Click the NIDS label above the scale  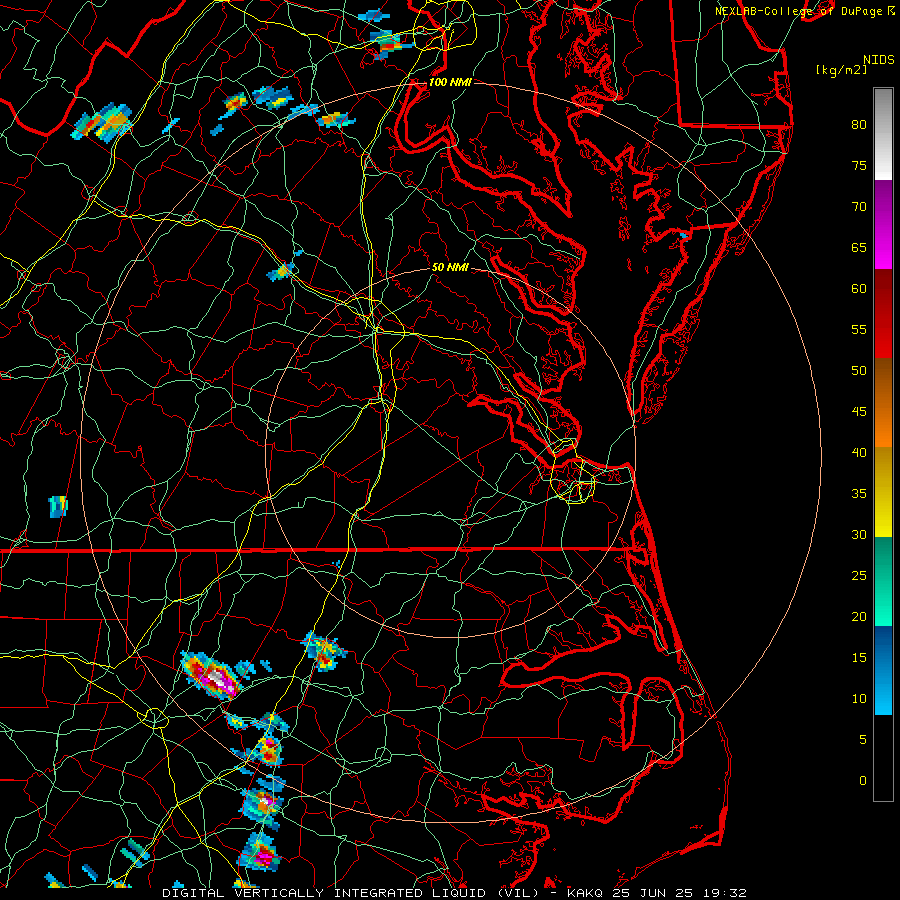pyautogui.click(x=878, y=60)
